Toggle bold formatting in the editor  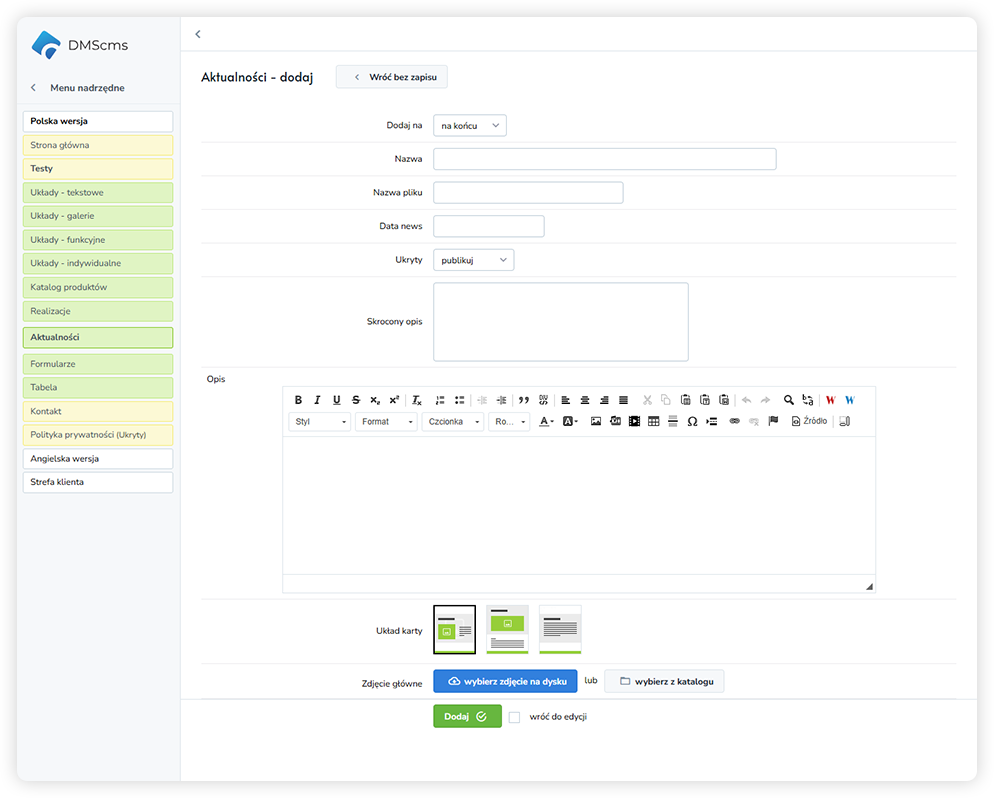point(298,400)
